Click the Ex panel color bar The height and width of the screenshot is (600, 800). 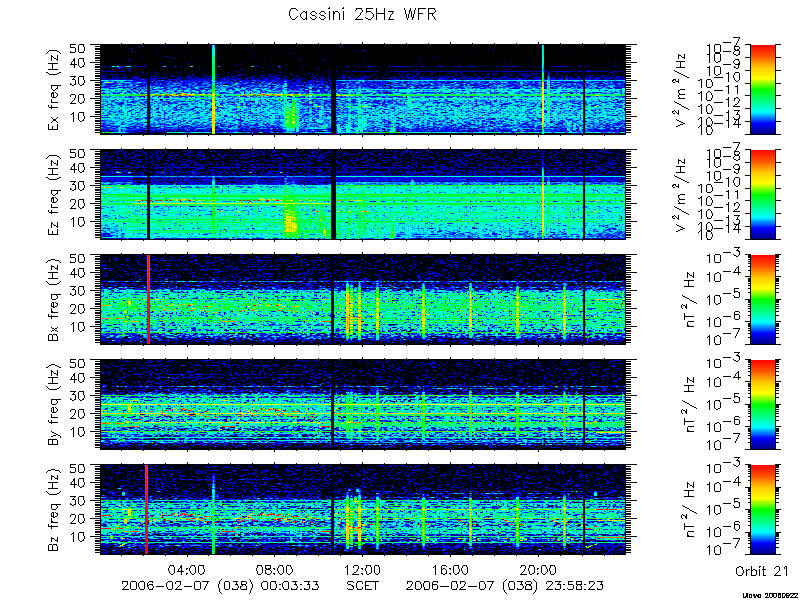point(762,89)
